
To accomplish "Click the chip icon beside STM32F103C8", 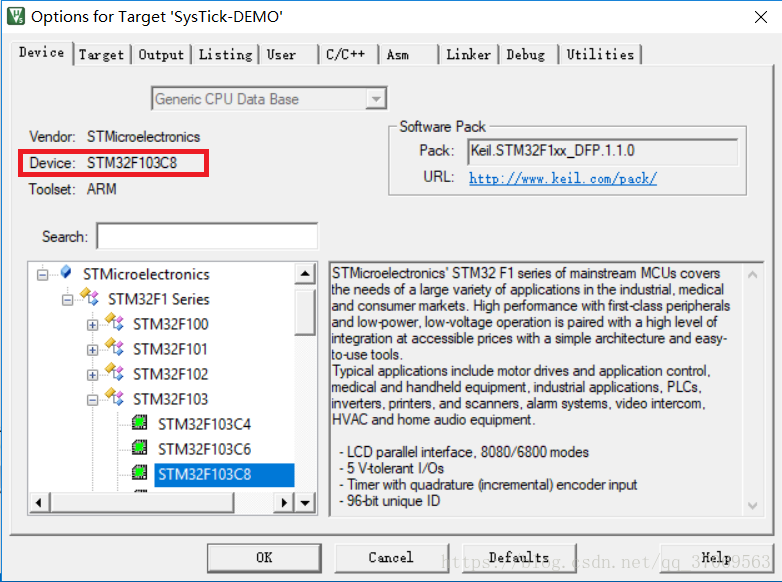I will [x=140, y=472].
